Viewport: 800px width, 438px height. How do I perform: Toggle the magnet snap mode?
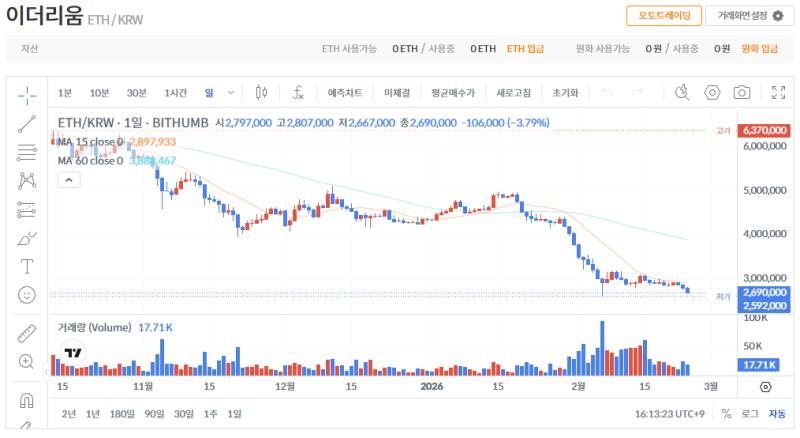tap(27, 401)
